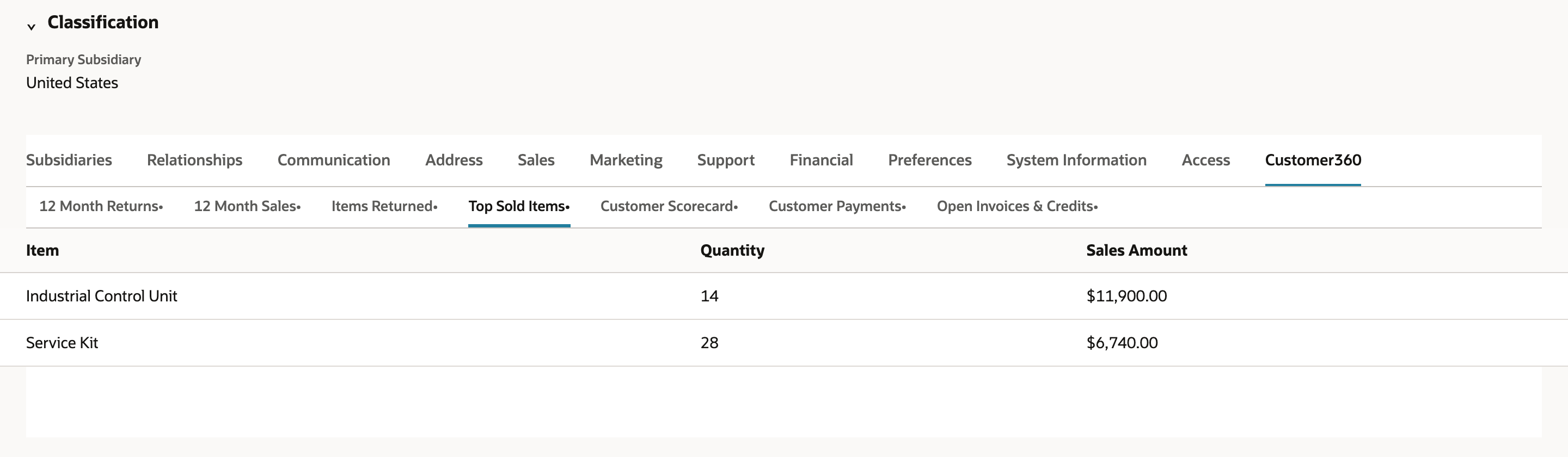Open the Customer Scorecard subtab
This screenshot has height=457, width=1568.
click(670, 206)
